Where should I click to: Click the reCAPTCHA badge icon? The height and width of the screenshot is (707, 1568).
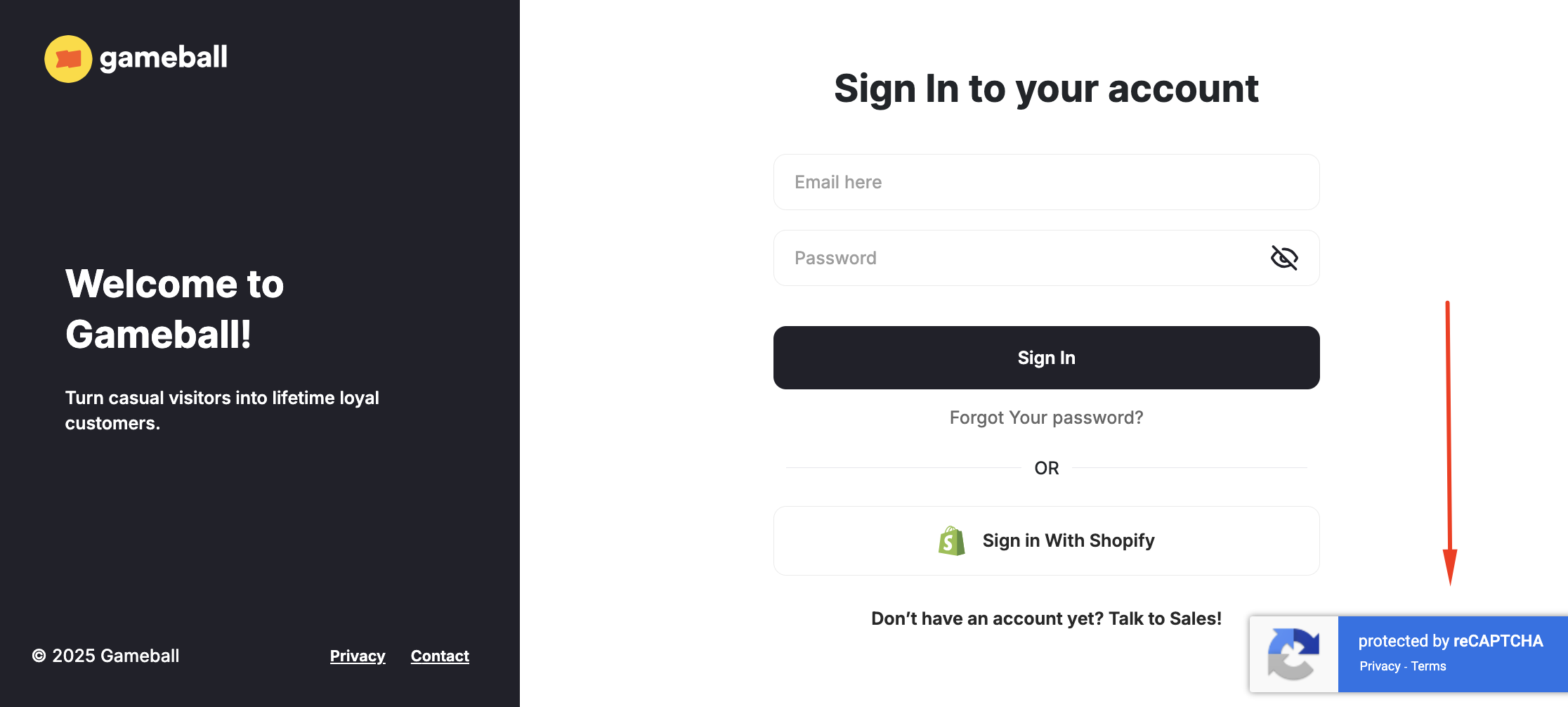point(1293,654)
